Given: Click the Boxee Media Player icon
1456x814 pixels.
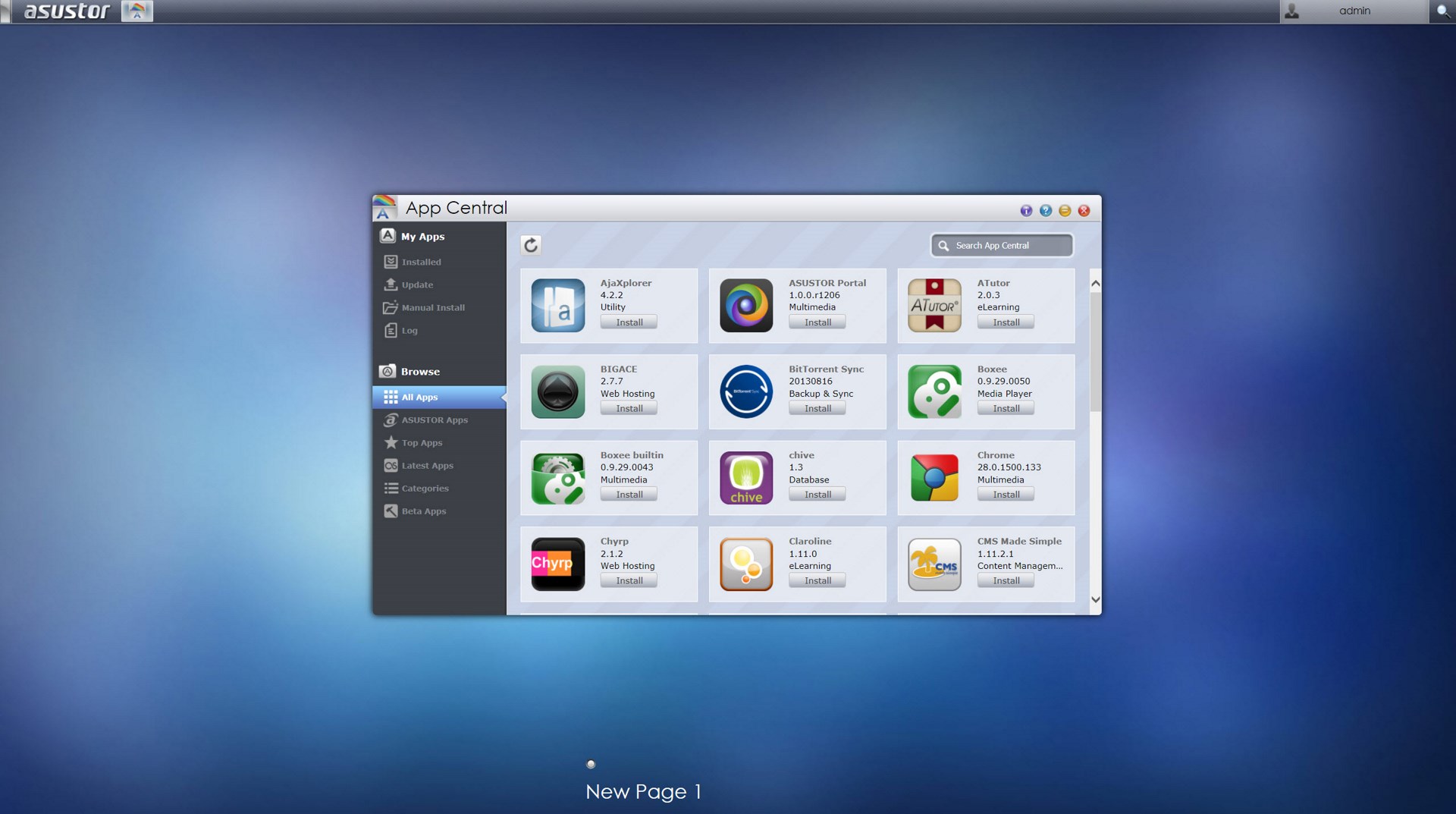Looking at the screenshot, I should click(x=934, y=392).
